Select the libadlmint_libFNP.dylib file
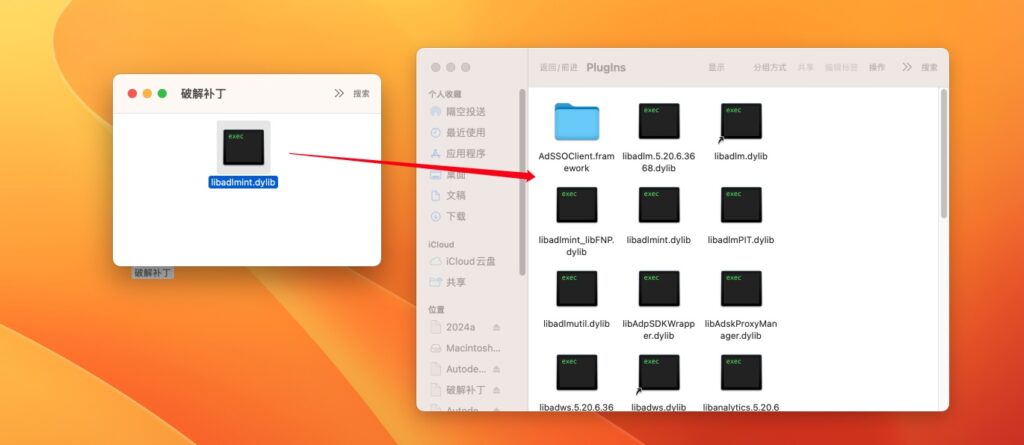 (x=577, y=205)
